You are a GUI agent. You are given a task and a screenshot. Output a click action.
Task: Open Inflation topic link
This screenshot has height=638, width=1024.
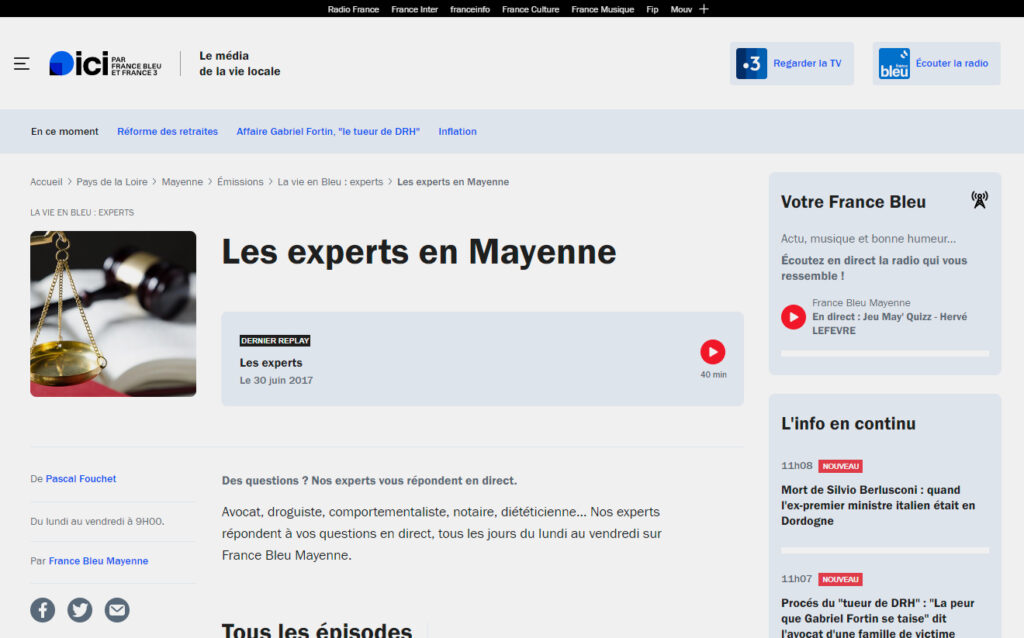tap(457, 131)
